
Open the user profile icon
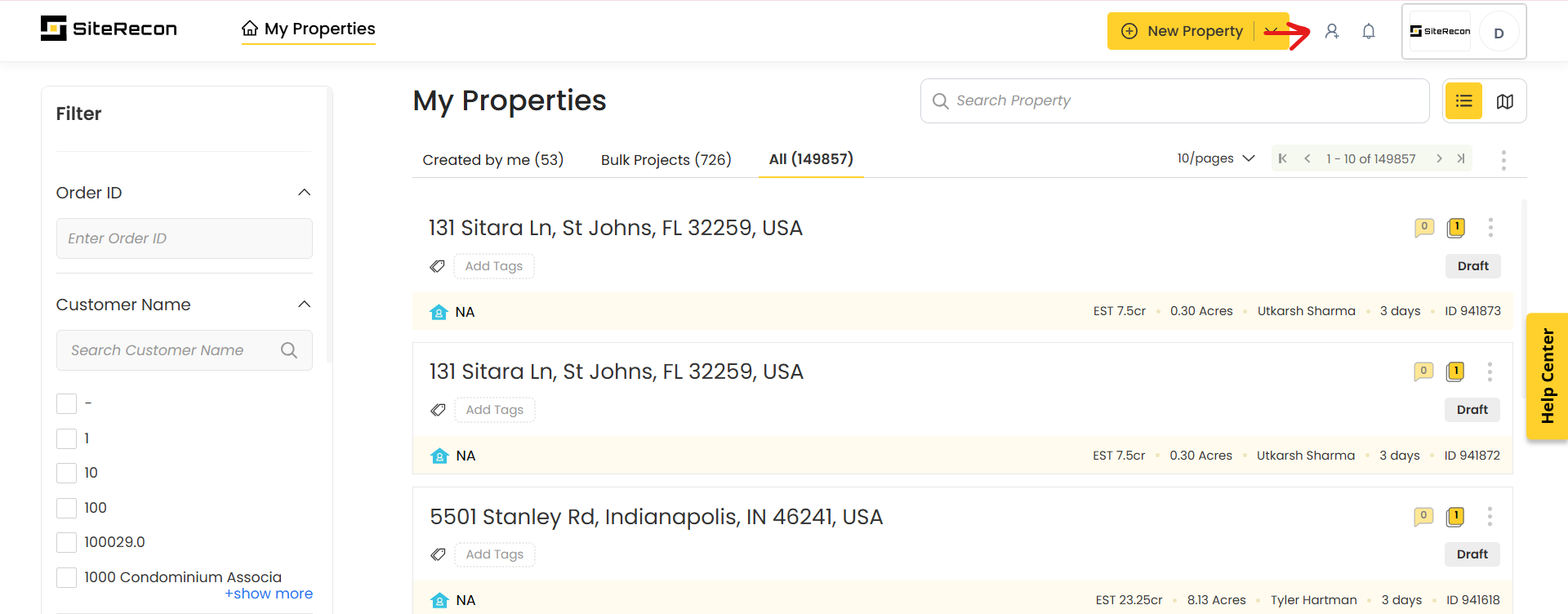click(x=1332, y=31)
